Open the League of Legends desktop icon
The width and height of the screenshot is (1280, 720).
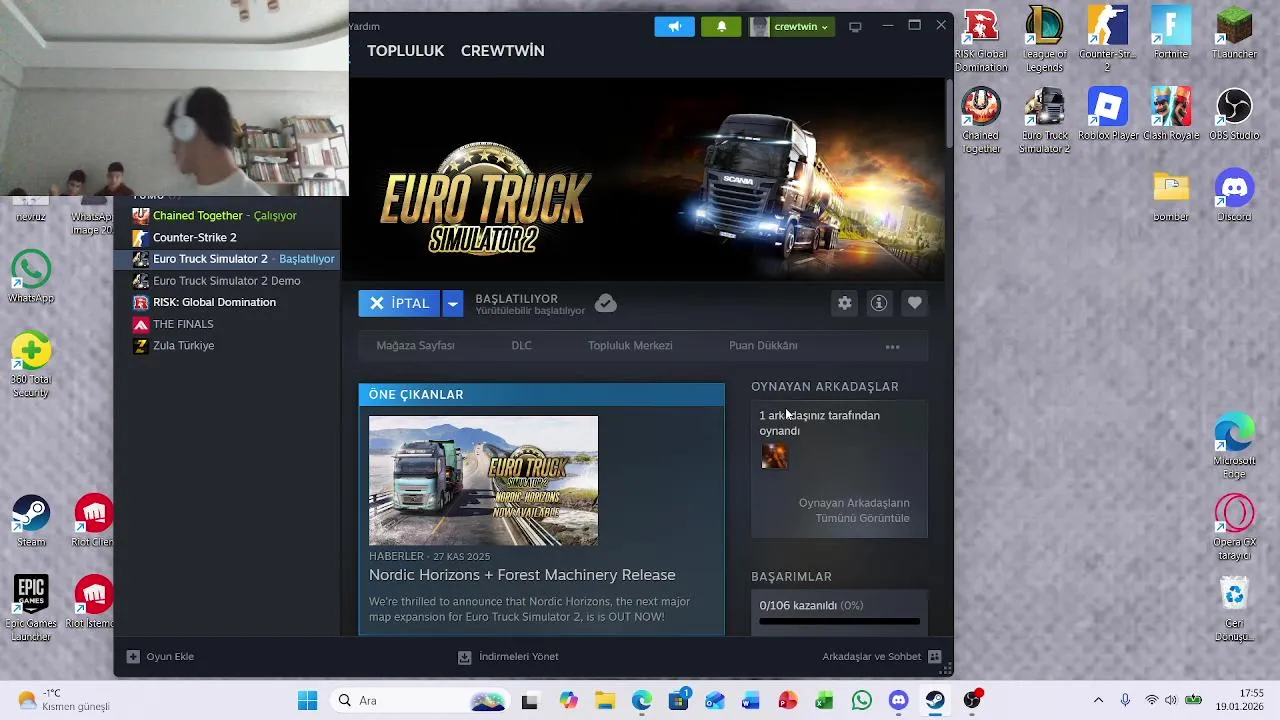tap(1044, 40)
